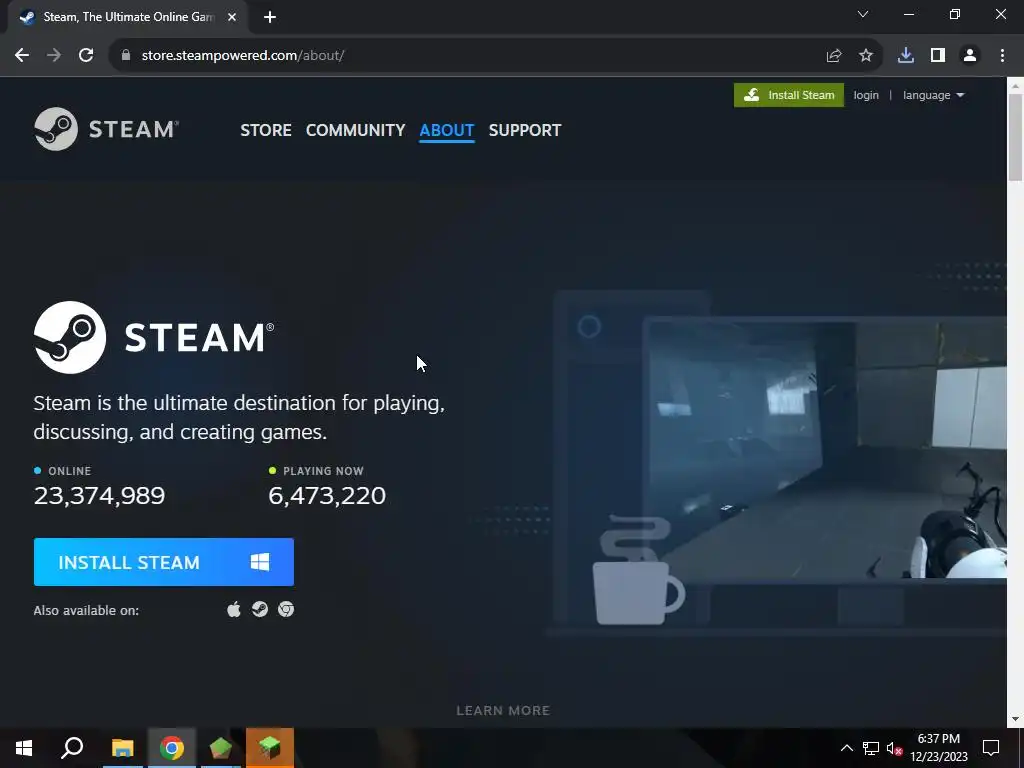Click the muted volume tray icon
Screen dimensions: 1024x768
tap(895, 748)
